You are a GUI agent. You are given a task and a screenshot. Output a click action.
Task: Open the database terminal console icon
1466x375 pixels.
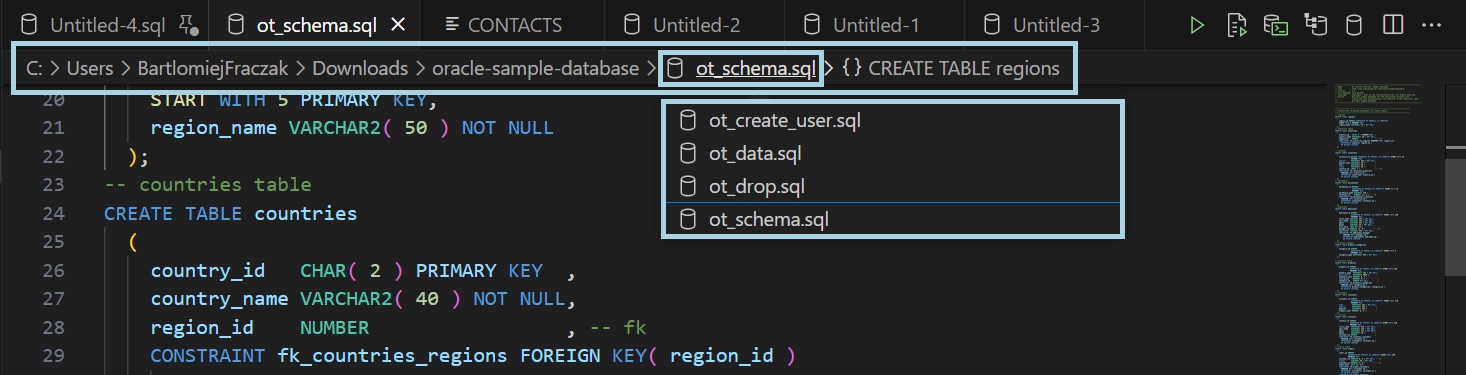click(x=1275, y=25)
